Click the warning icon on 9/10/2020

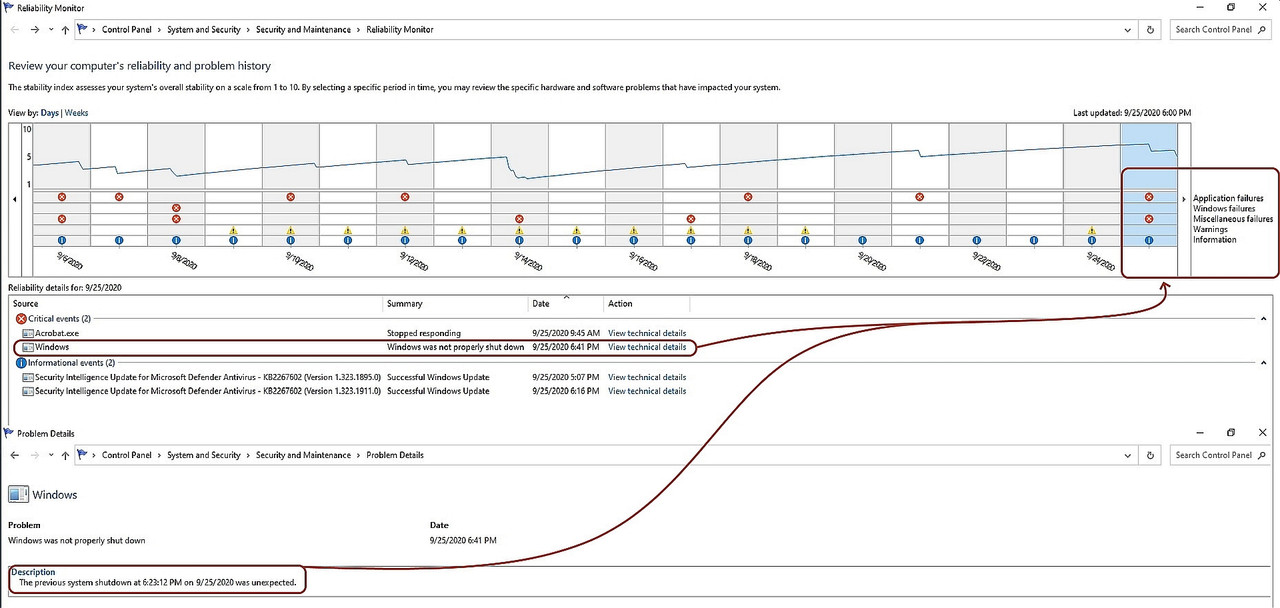[290, 230]
